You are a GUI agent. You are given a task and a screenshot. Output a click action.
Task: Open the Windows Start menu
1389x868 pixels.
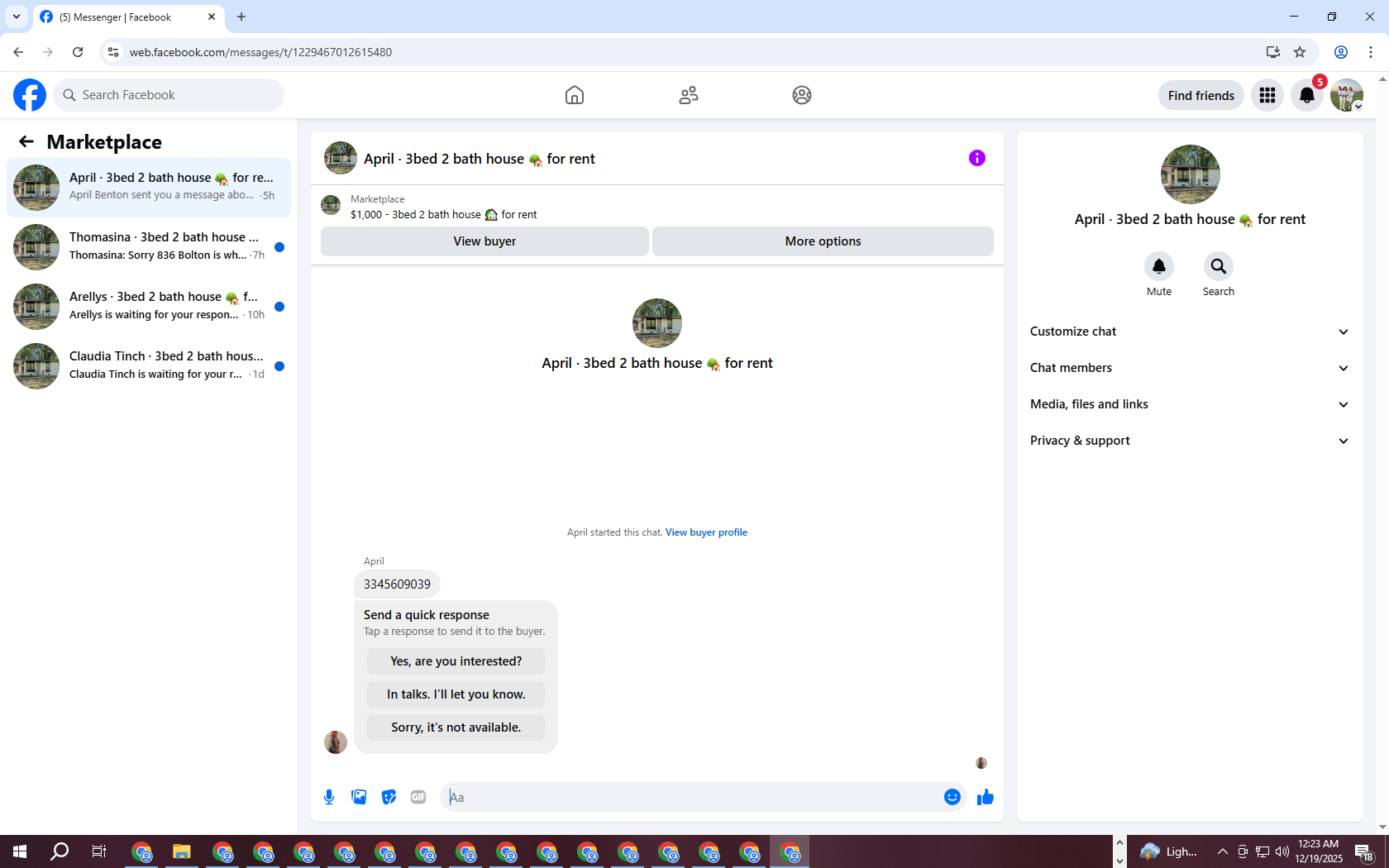click(20, 851)
